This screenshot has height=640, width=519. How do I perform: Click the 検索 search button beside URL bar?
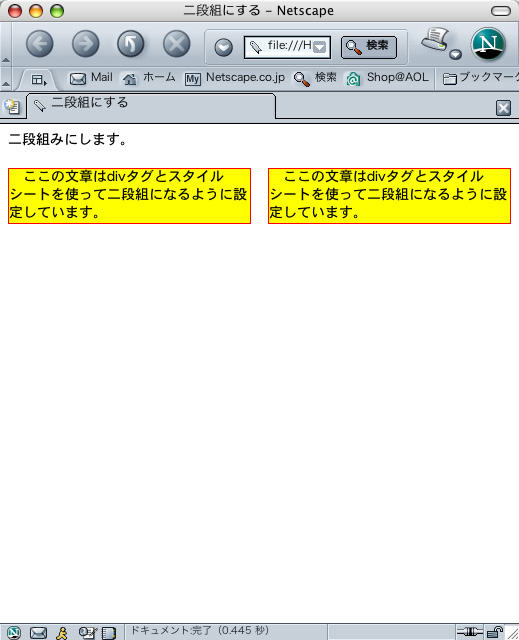(x=369, y=47)
